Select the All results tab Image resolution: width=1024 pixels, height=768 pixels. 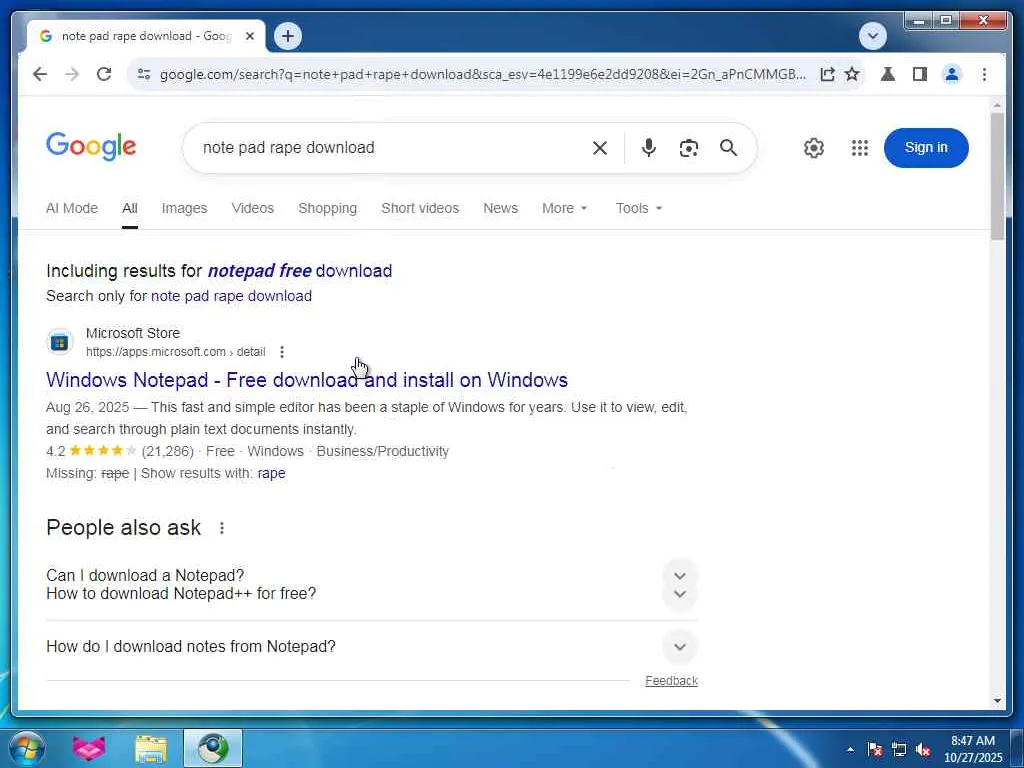(130, 208)
